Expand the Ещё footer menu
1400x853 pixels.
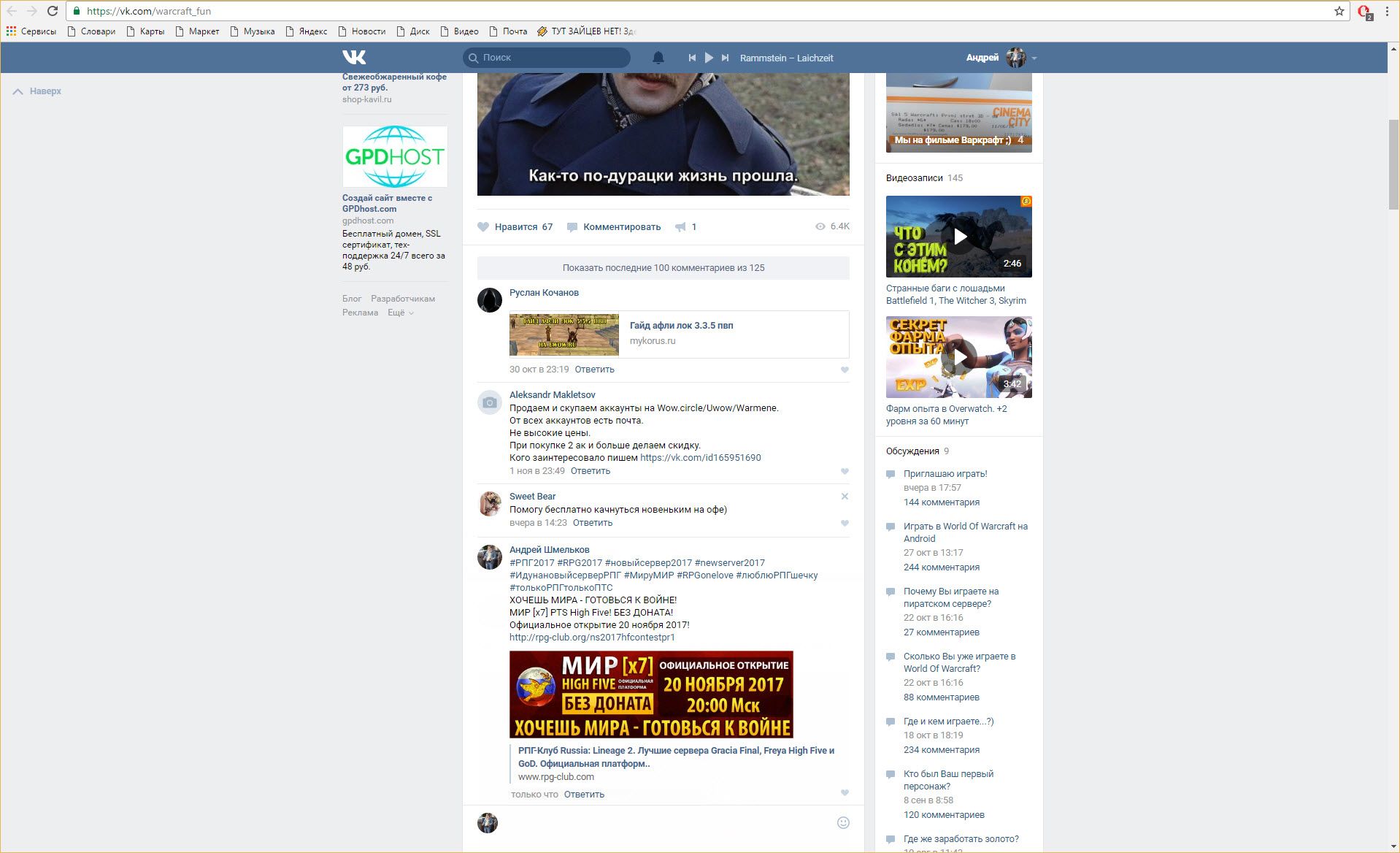pyautogui.click(x=400, y=313)
